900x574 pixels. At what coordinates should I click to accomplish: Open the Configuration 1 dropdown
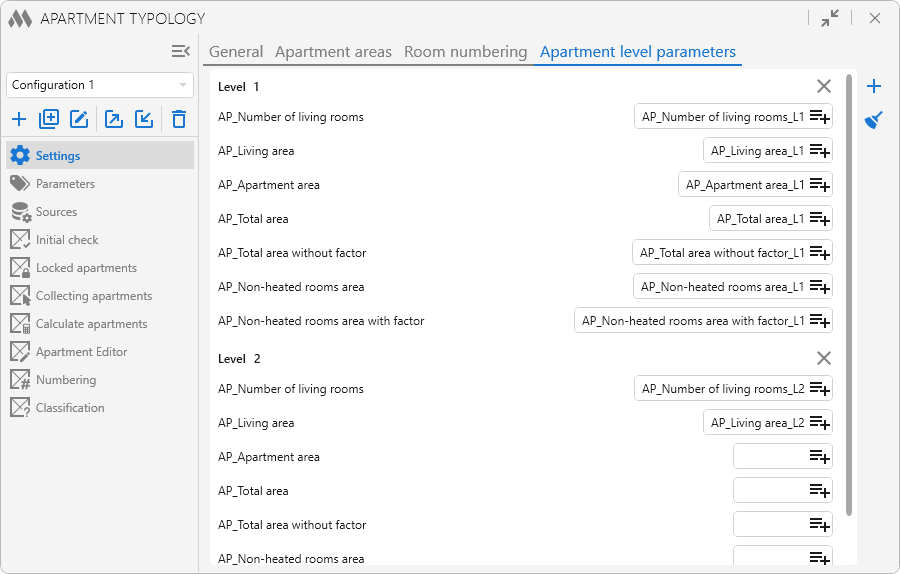(100, 85)
